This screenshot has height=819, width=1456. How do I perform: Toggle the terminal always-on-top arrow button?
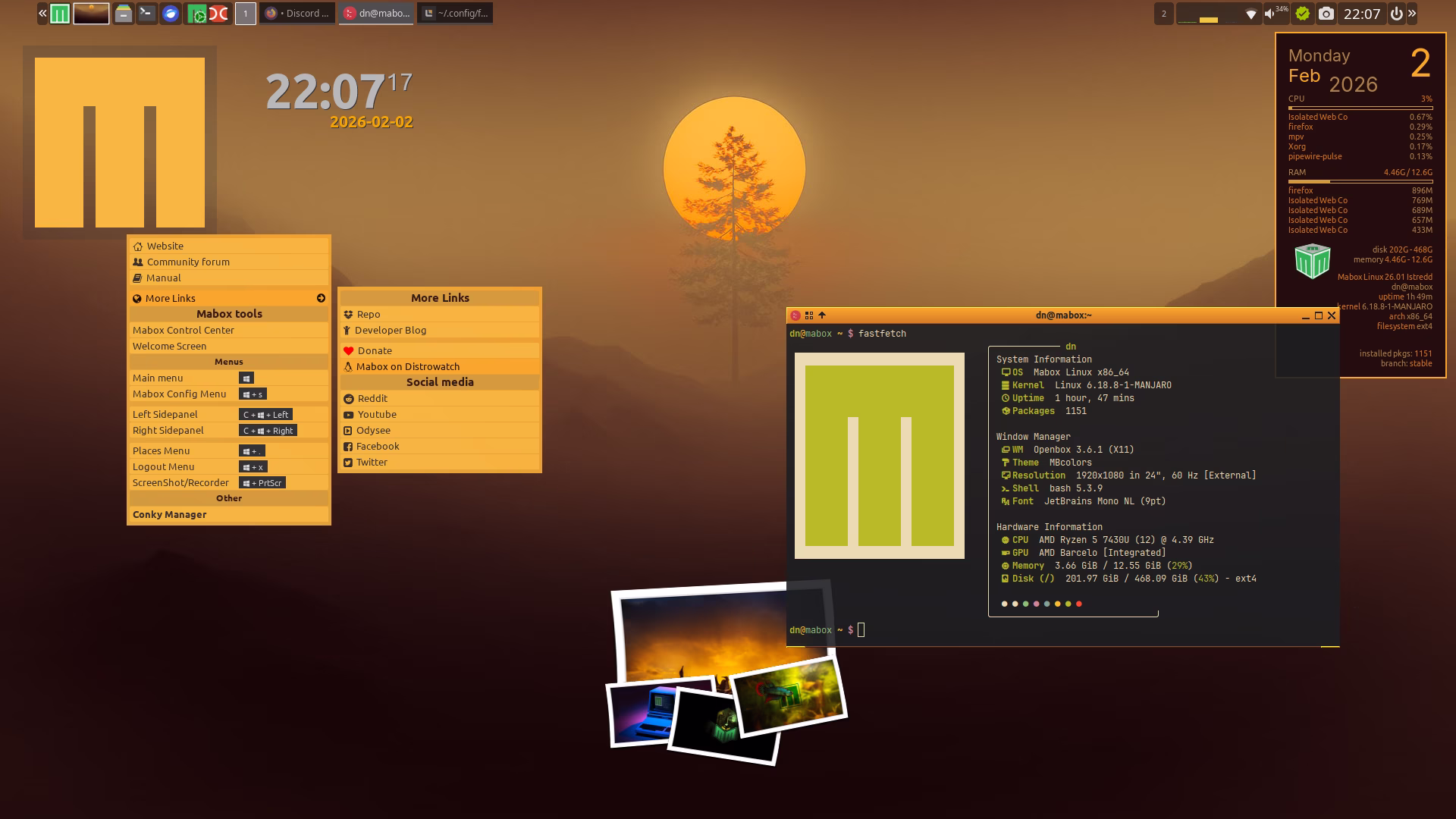(821, 315)
